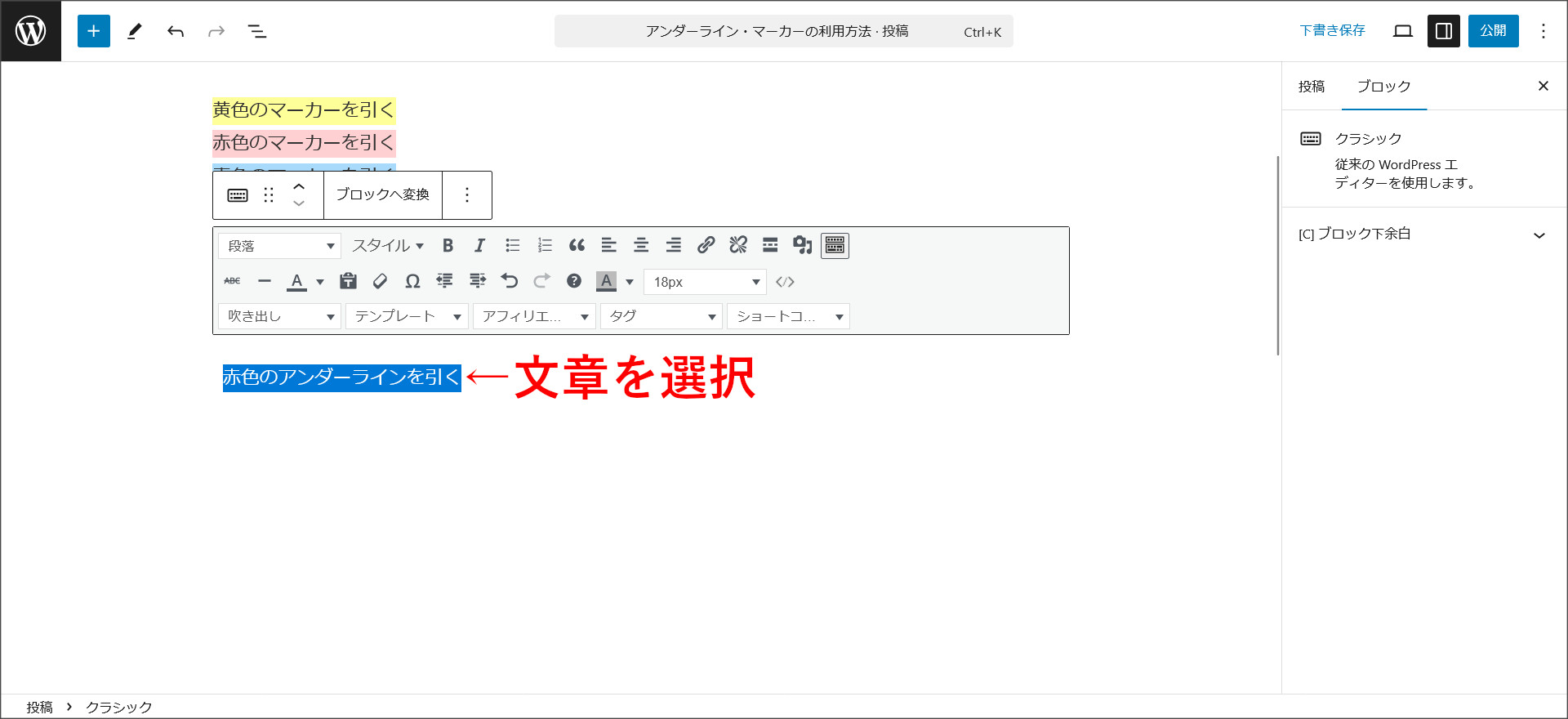1568x719 pixels.
Task: Insert a bulleted list
Action: [513, 245]
